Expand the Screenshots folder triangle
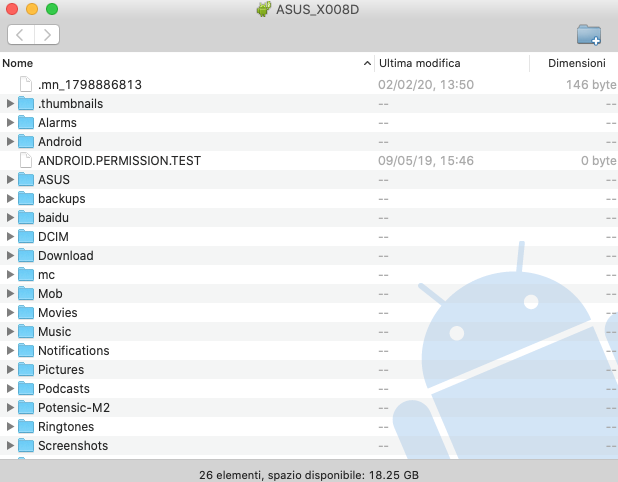618x482 pixels. click(10, 445)
